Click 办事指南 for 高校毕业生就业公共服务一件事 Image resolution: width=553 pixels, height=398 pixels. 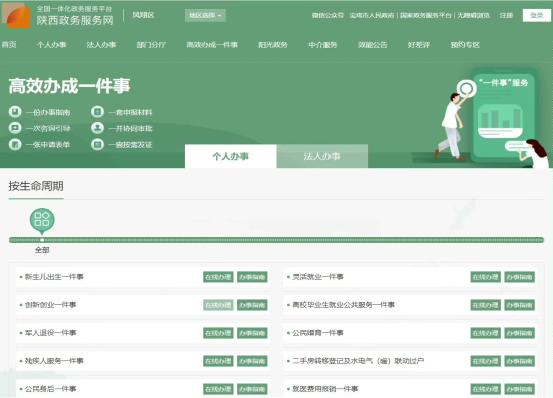click(519, 305)
